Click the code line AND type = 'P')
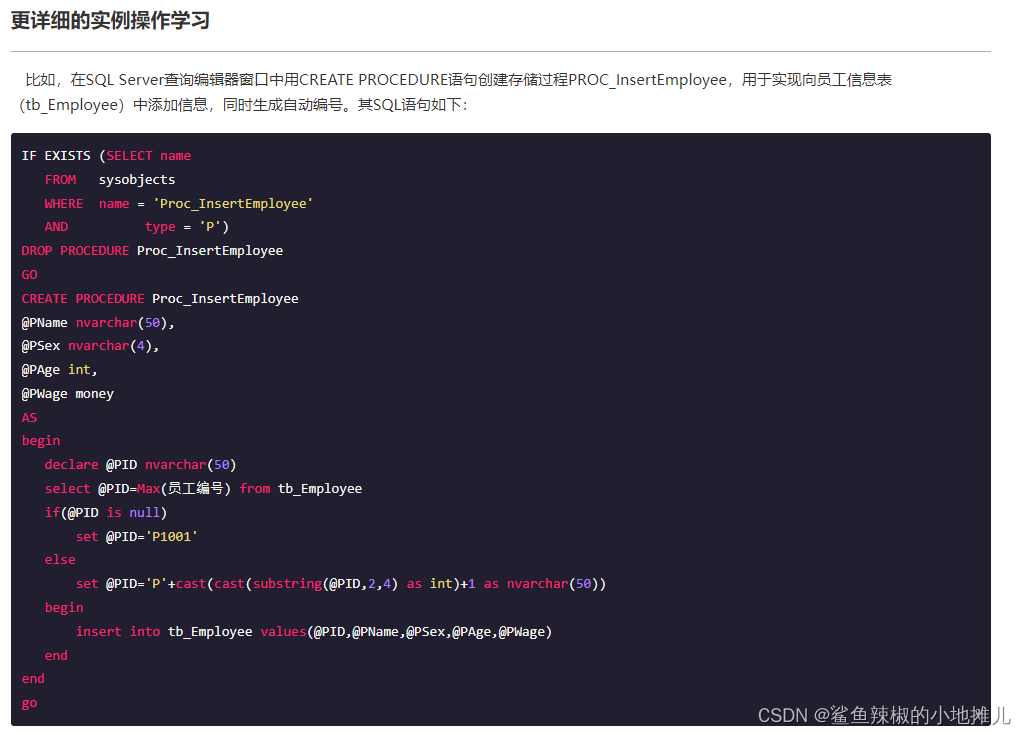Screen dimensions: 1026x735 (x=137, y=227)
